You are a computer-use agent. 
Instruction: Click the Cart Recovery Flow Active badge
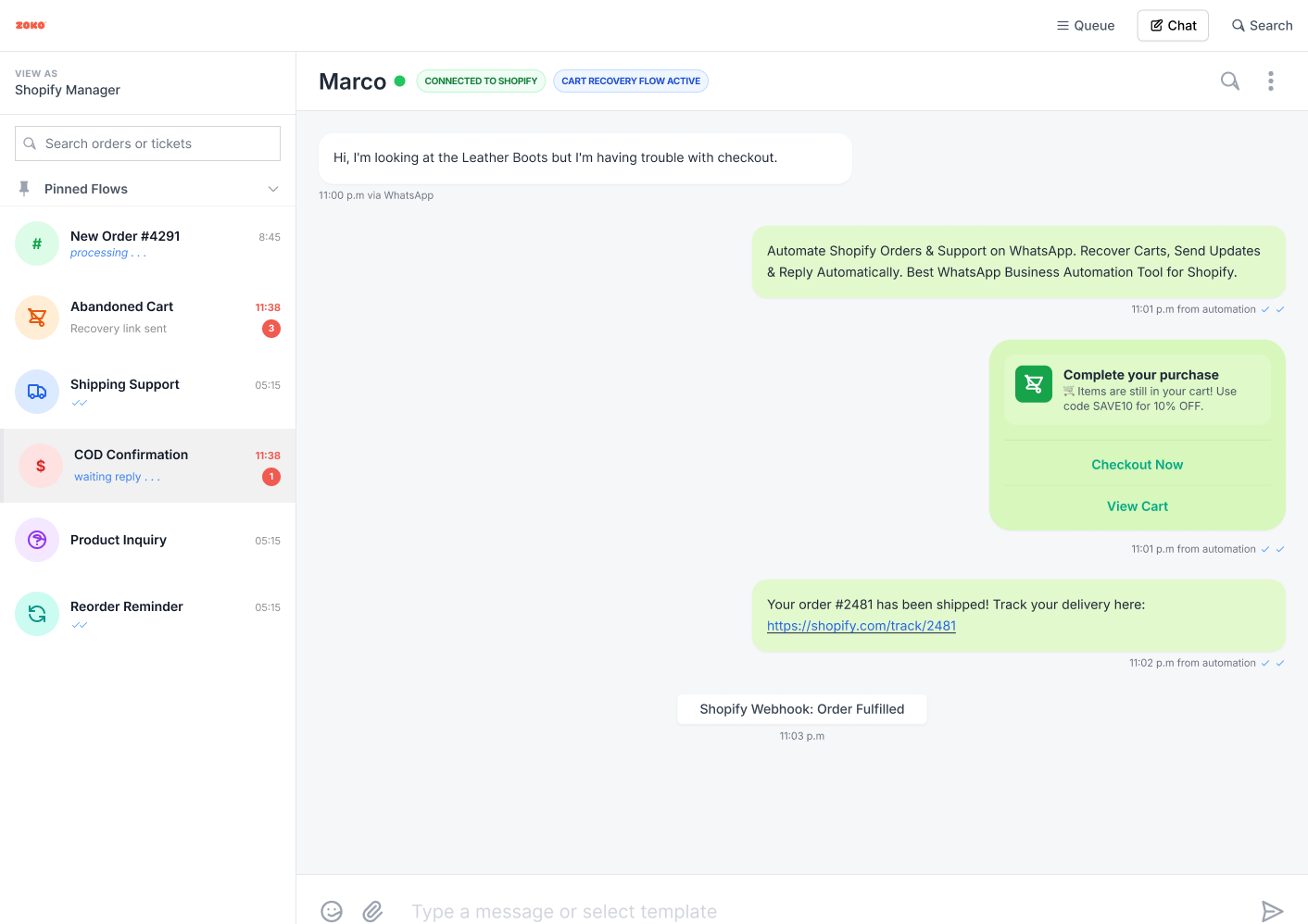(x=631, y=81)
